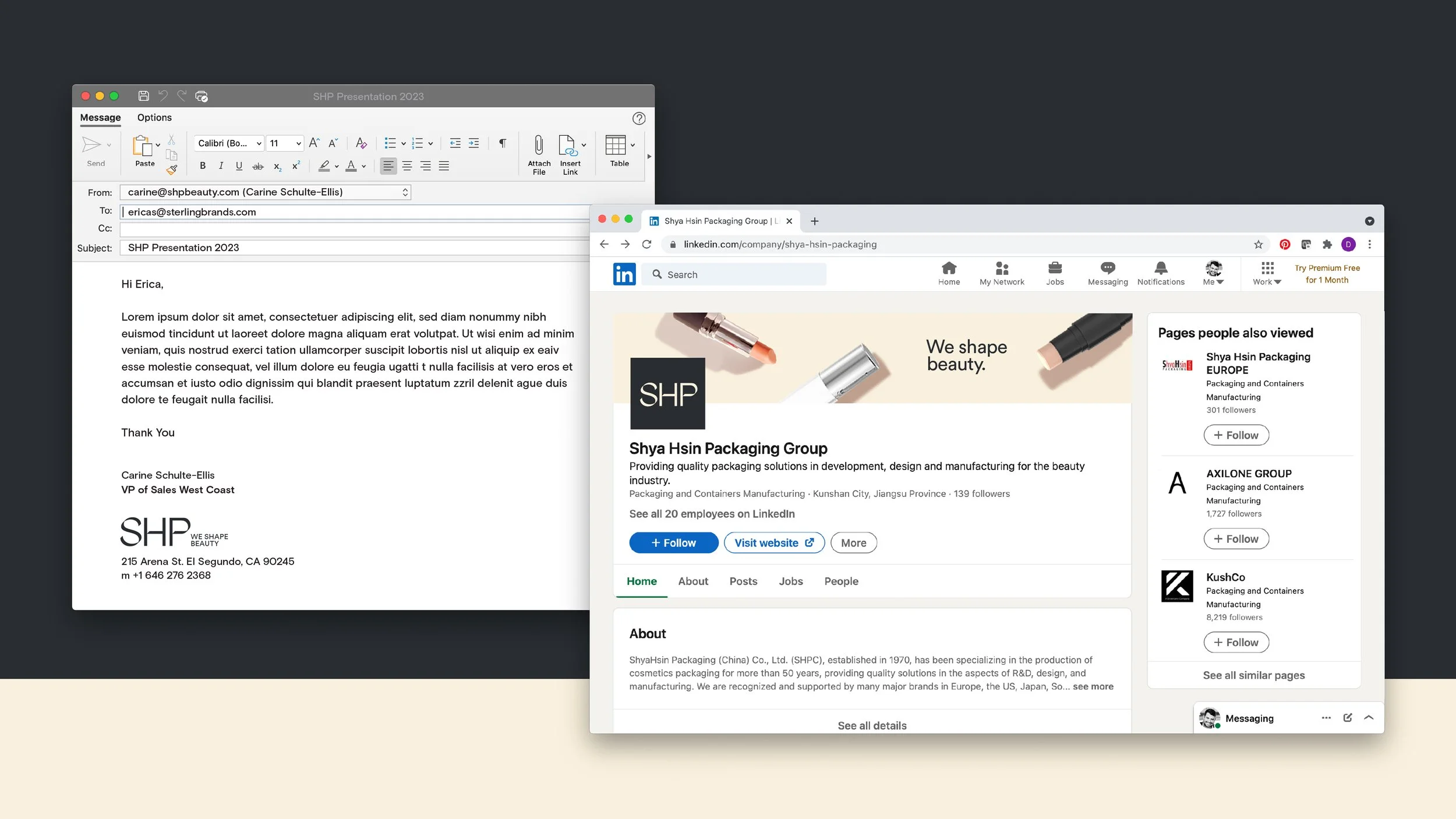Click the clear formatting icon
This screenshot has height=819, width=1456.
click(361, 143)
